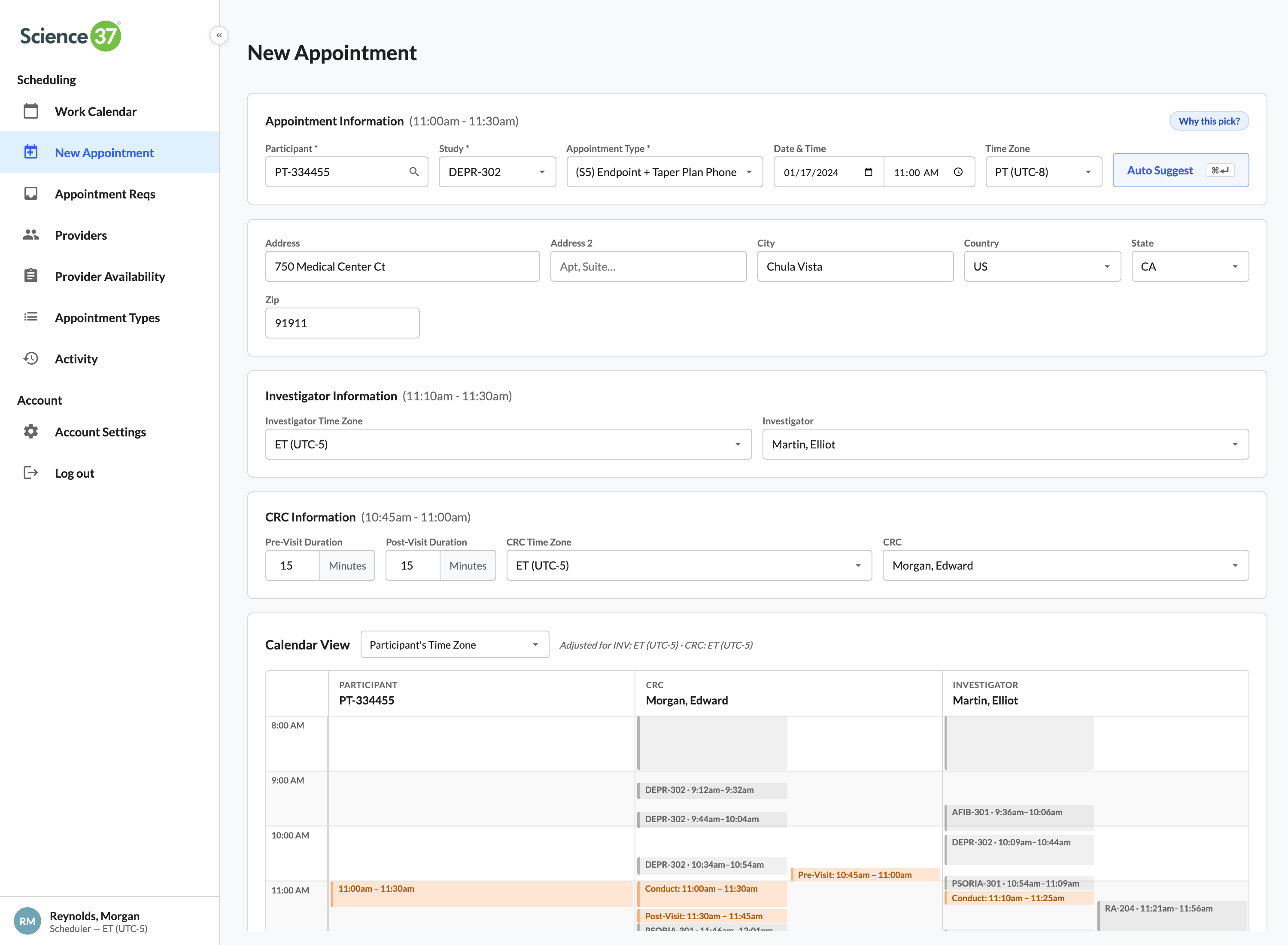
Task: Click the Log out arrow icon
Action: coord(31,472)
